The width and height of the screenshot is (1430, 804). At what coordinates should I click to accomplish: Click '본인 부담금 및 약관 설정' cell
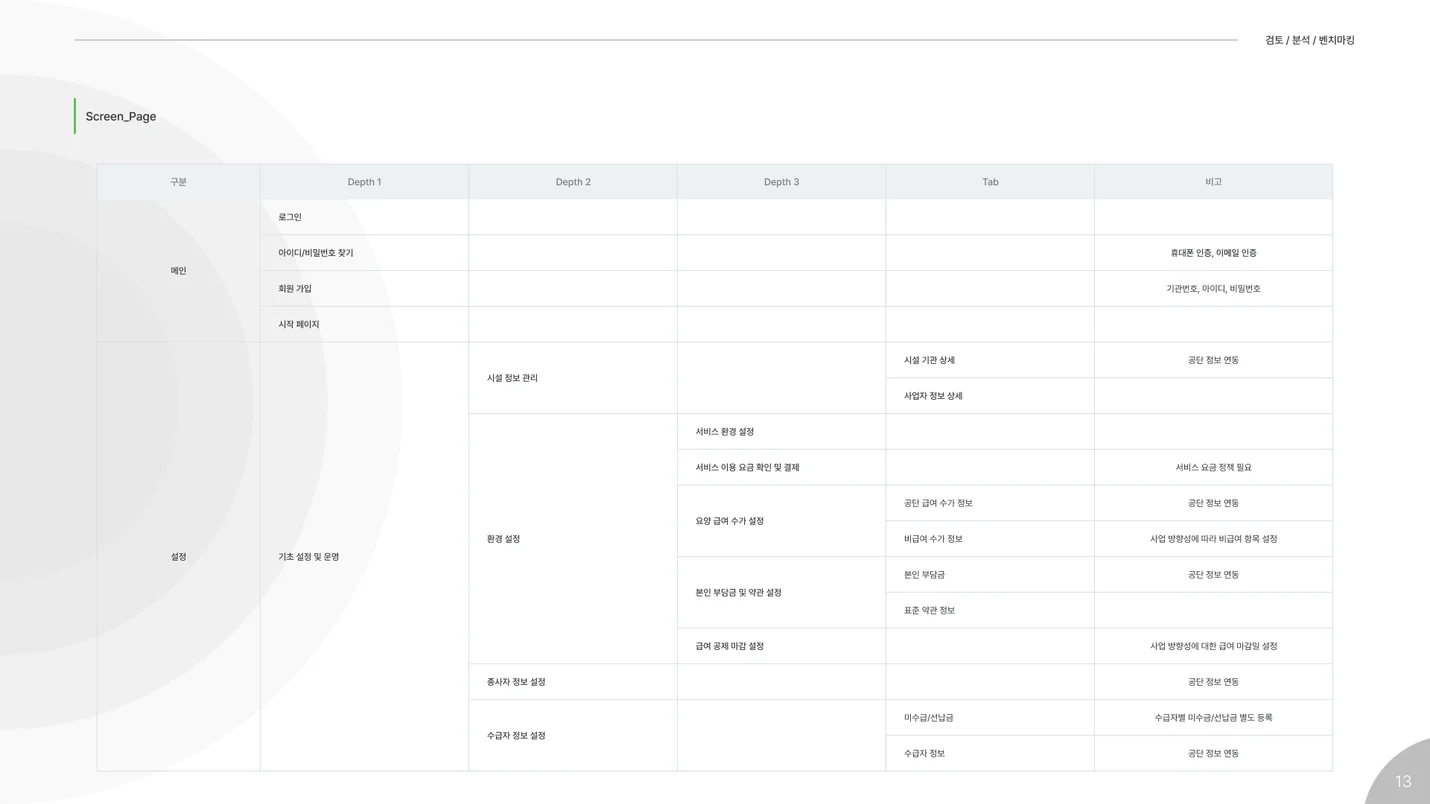click(781, 593)
